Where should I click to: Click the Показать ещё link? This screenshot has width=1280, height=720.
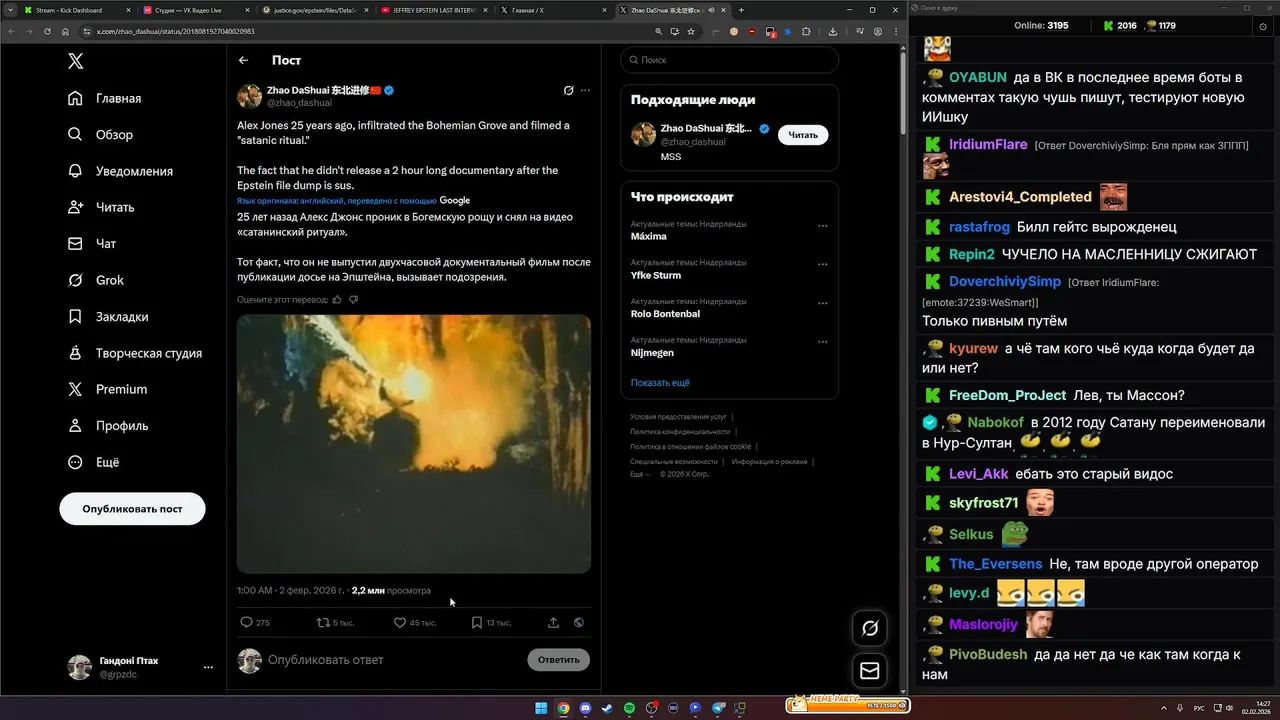tap(660, 383)
